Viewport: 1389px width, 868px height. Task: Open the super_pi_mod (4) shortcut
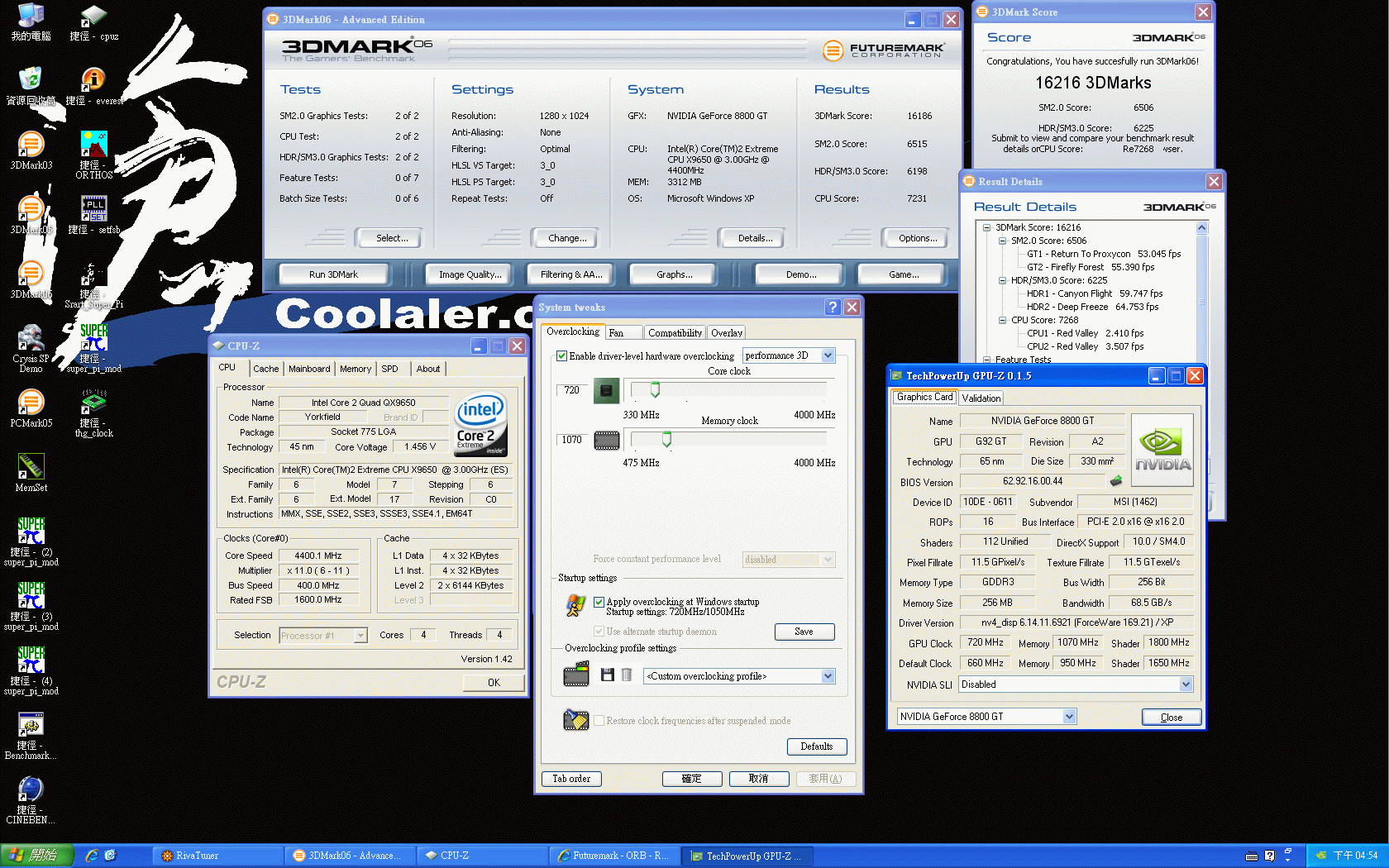click(31, 670)
